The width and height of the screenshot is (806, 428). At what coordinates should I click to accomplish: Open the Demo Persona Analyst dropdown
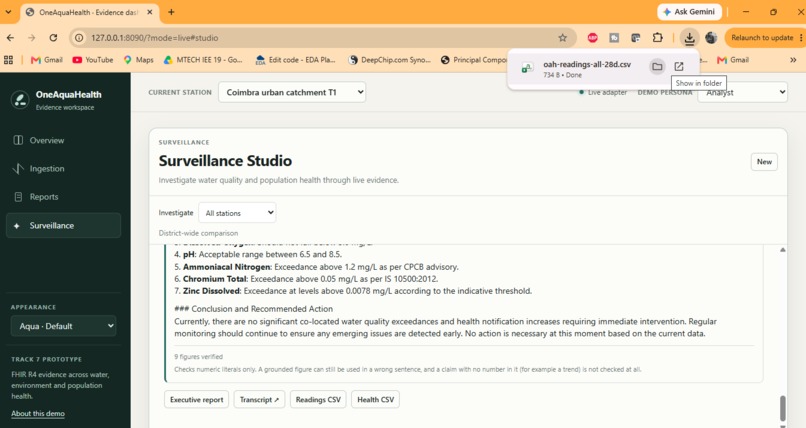742,92
